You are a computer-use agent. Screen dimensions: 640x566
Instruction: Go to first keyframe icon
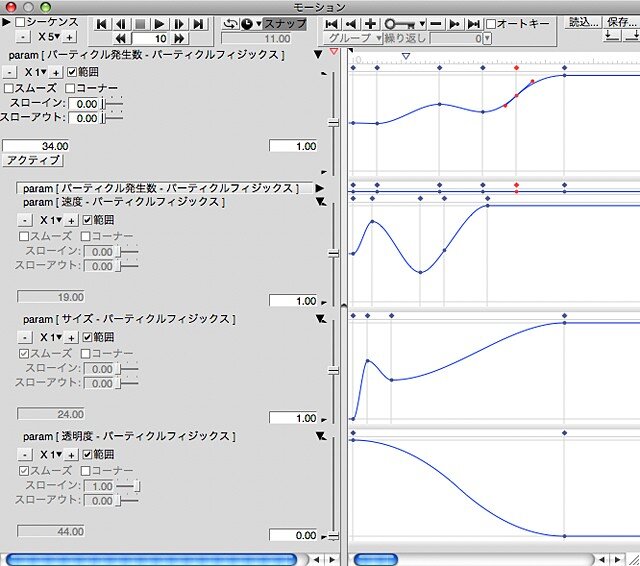pyautogui.click(x=331, y=24)
